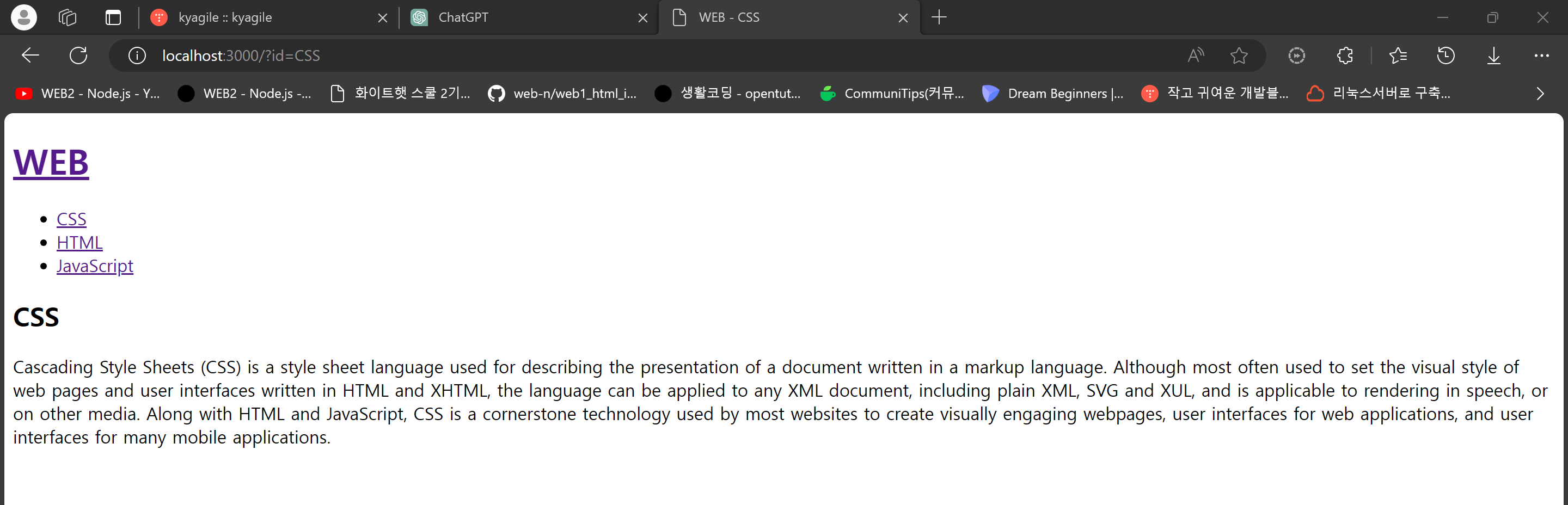Image resolution: width=1568 pixels, height=505 pixels.
Task: Open the 리눅스서버로 구축 bookmark
Action: [x=1379, y=94]
